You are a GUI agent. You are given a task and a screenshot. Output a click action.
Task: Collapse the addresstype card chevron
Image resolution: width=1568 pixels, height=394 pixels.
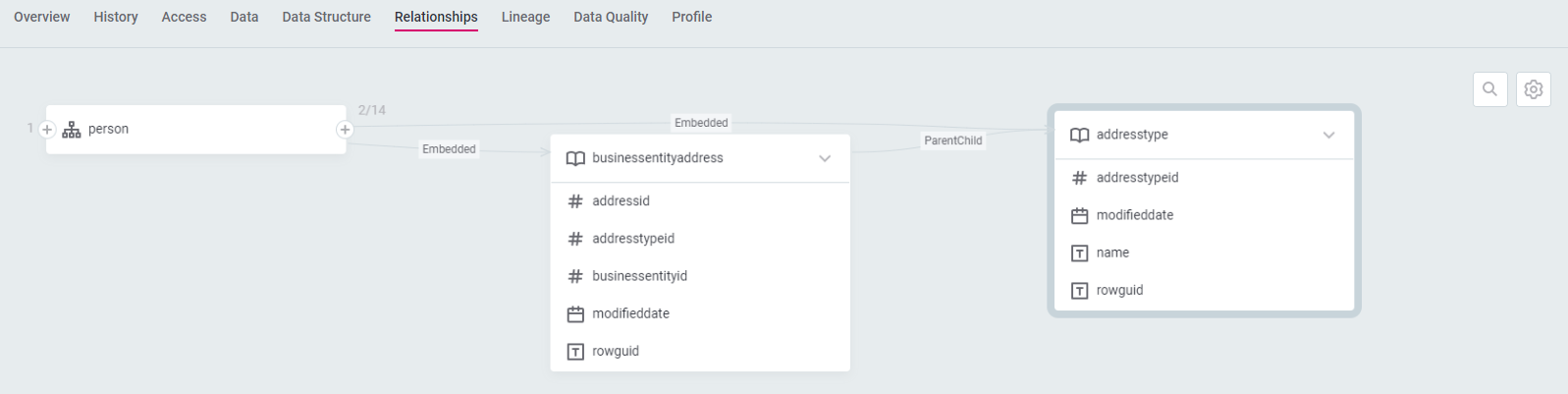coord(1328,135)
